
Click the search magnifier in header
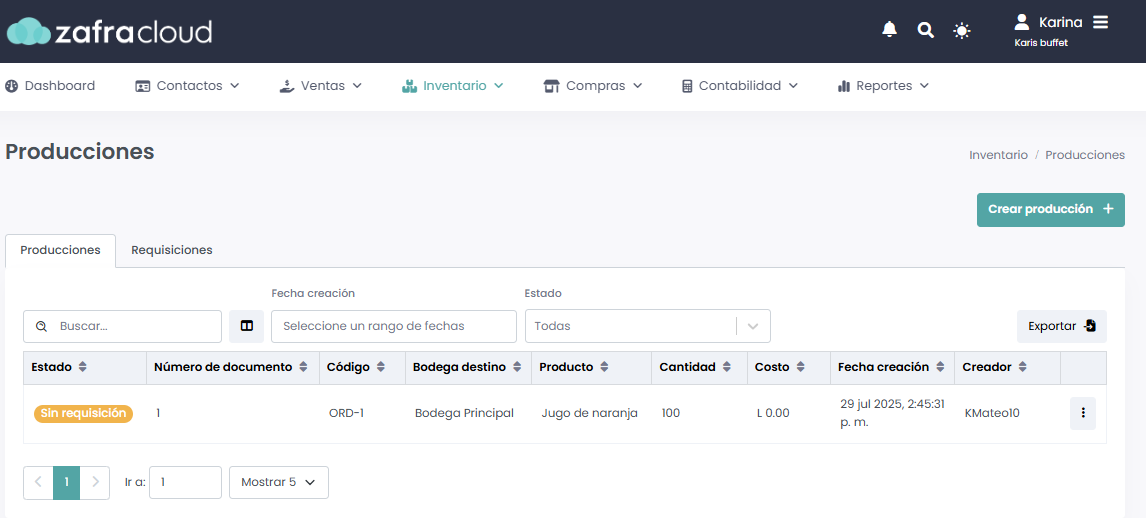point(926,30)
